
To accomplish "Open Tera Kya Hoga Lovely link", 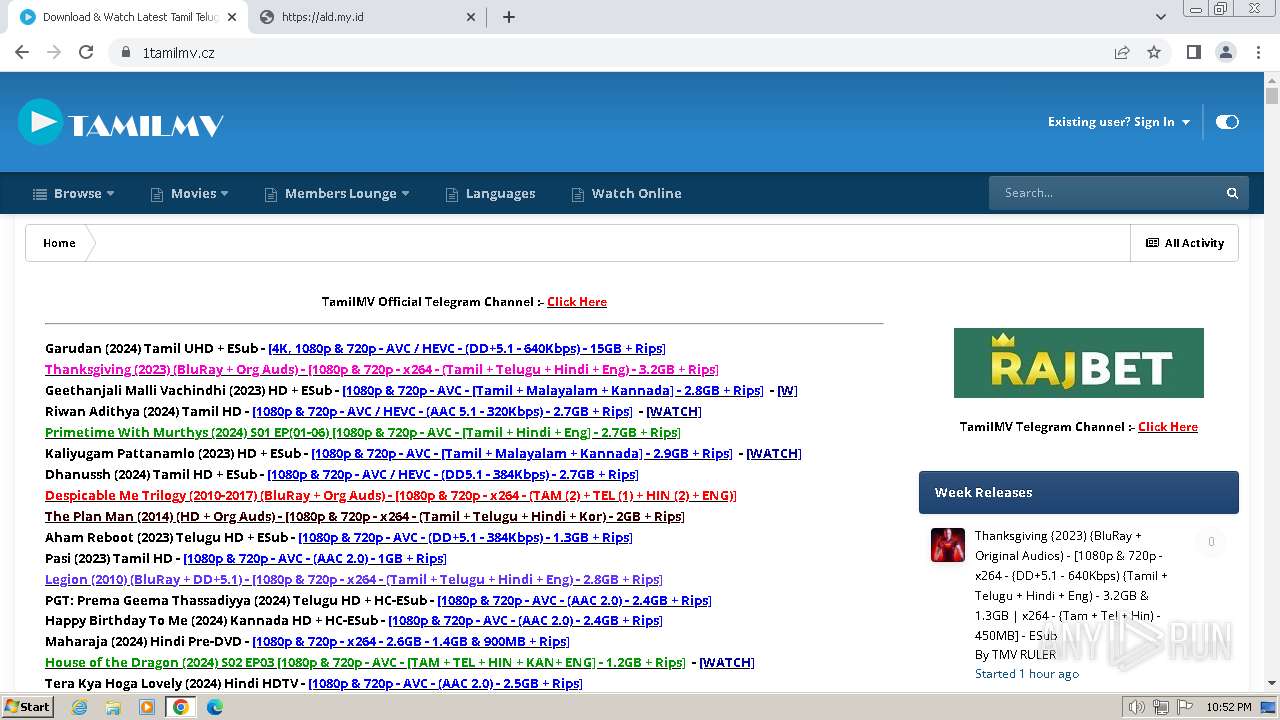I will click(x=445, y=684).
